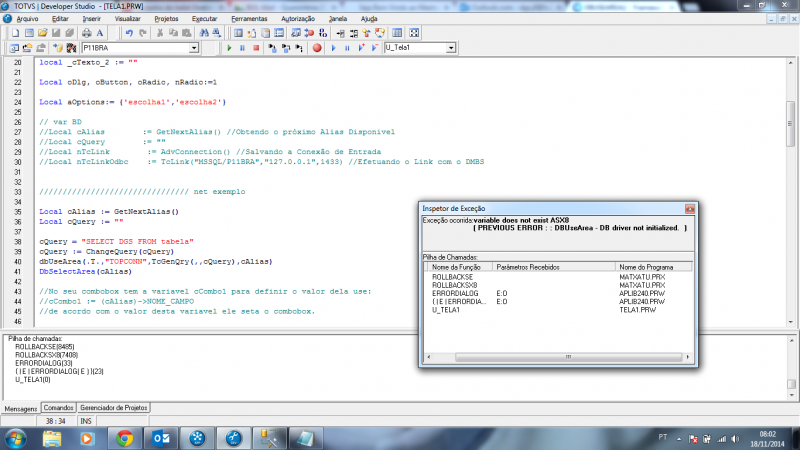
Task: Select the U_TELA1 row in exception inspector
Action: [558, 310]
